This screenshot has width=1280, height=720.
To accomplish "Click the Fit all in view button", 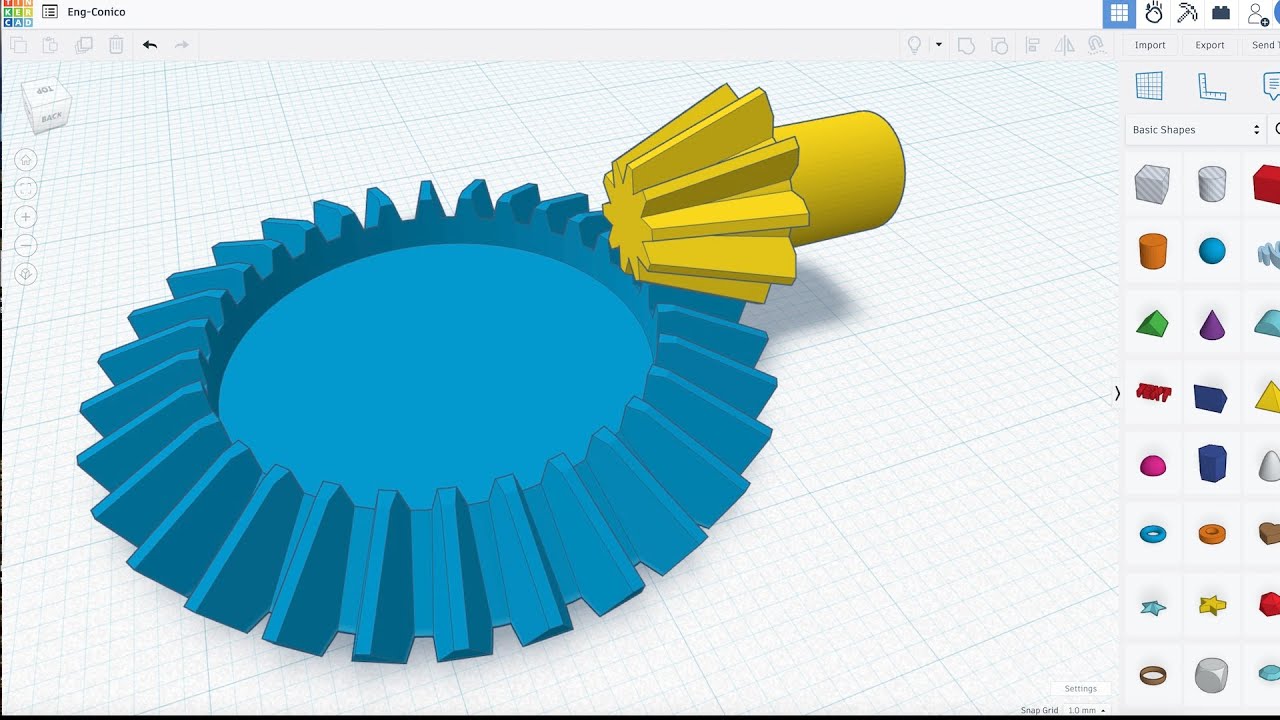I will tap(26, 188).
